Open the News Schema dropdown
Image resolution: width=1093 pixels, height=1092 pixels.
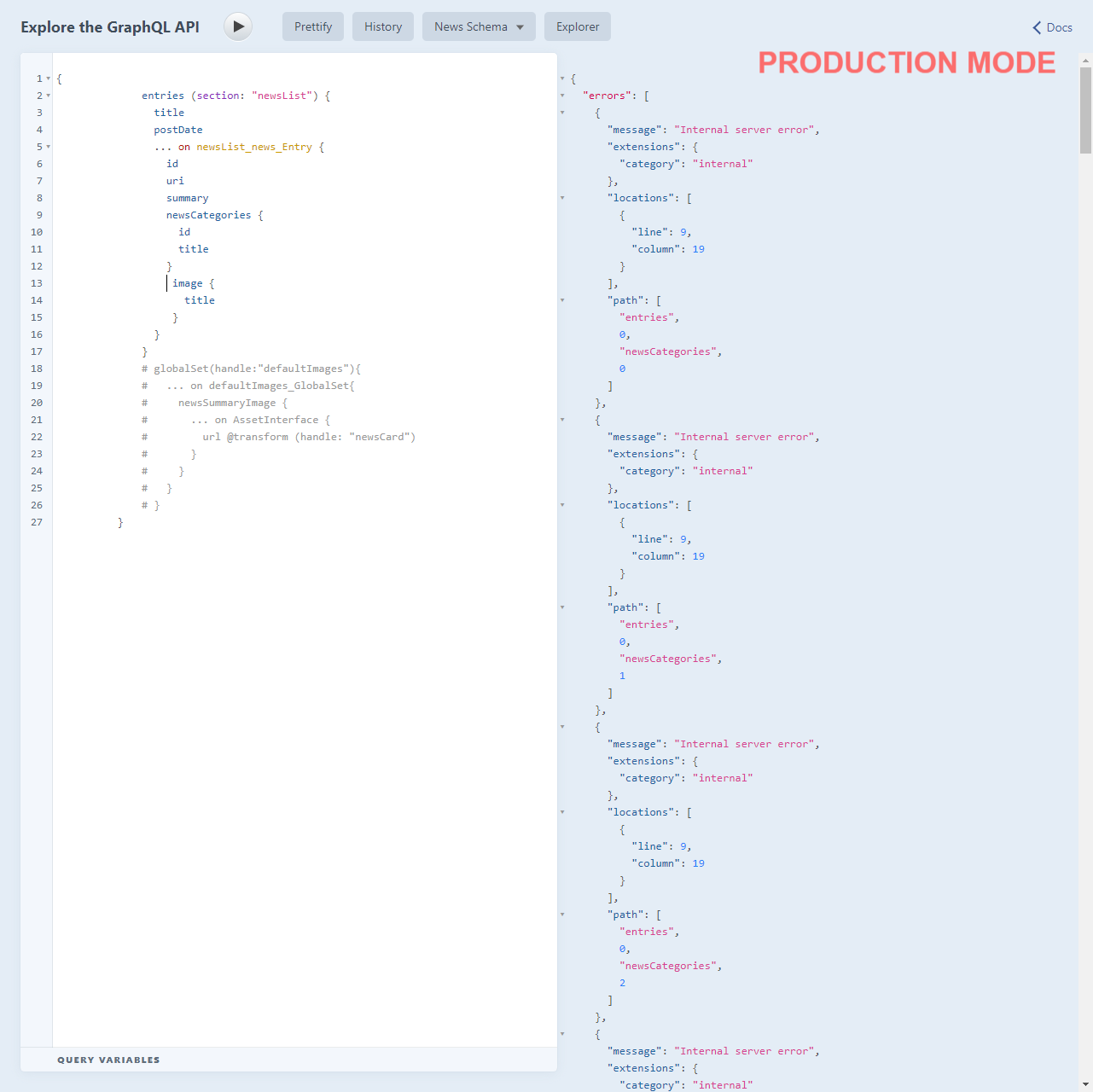click(x=478, y=26)
